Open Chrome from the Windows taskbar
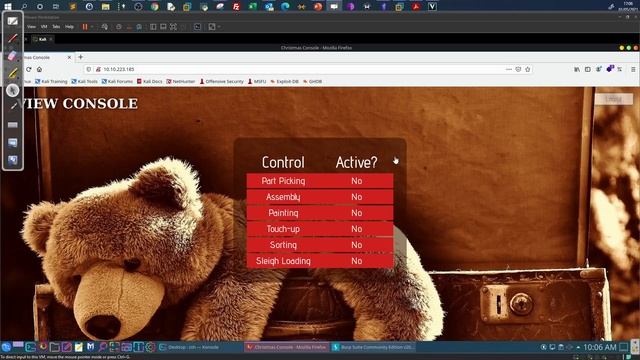 pos(154,7)
